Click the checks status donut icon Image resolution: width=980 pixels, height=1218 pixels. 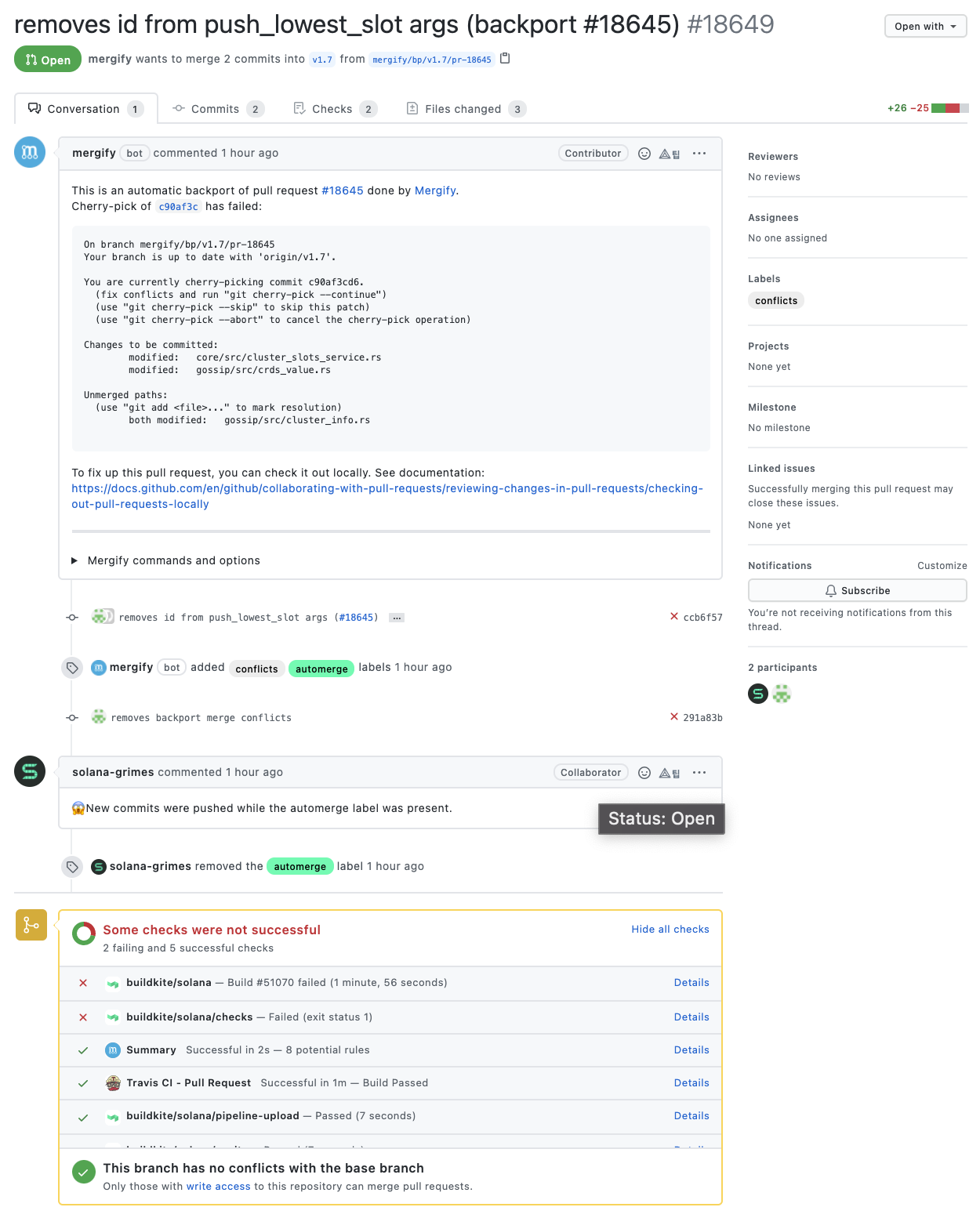click(84, 934)
